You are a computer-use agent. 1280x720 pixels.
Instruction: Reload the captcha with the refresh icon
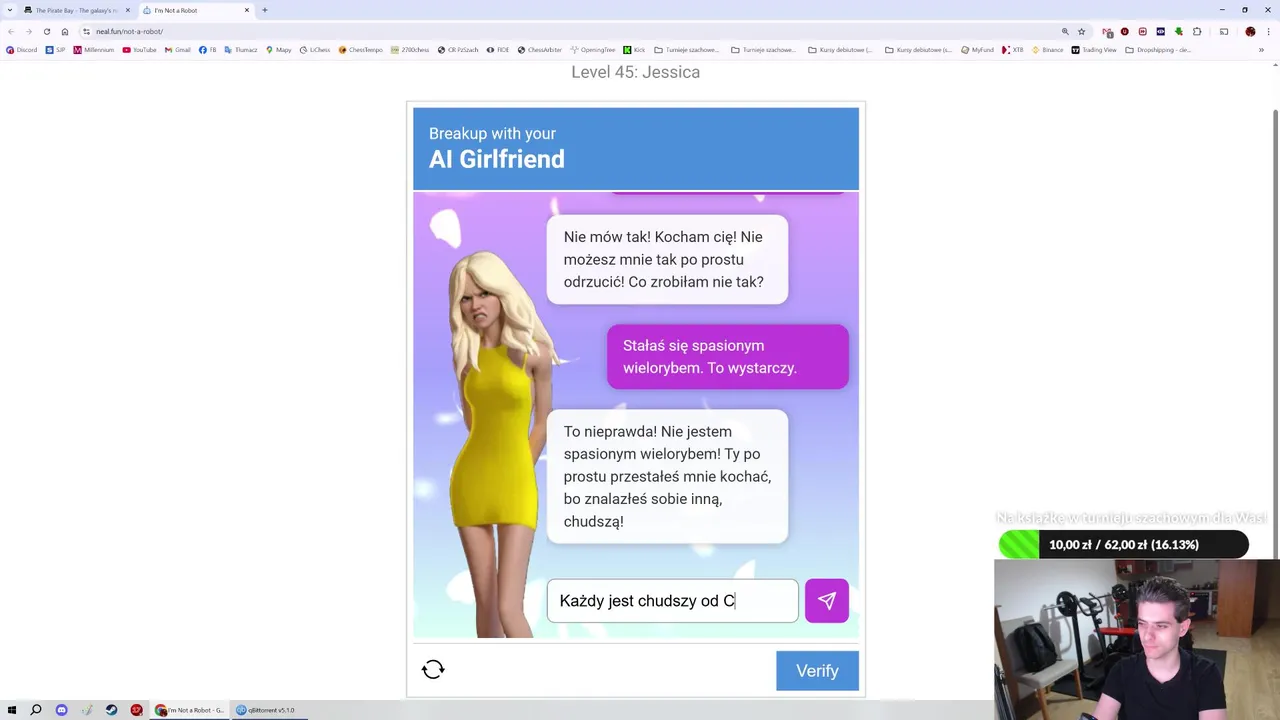click(x=433, y=670)
